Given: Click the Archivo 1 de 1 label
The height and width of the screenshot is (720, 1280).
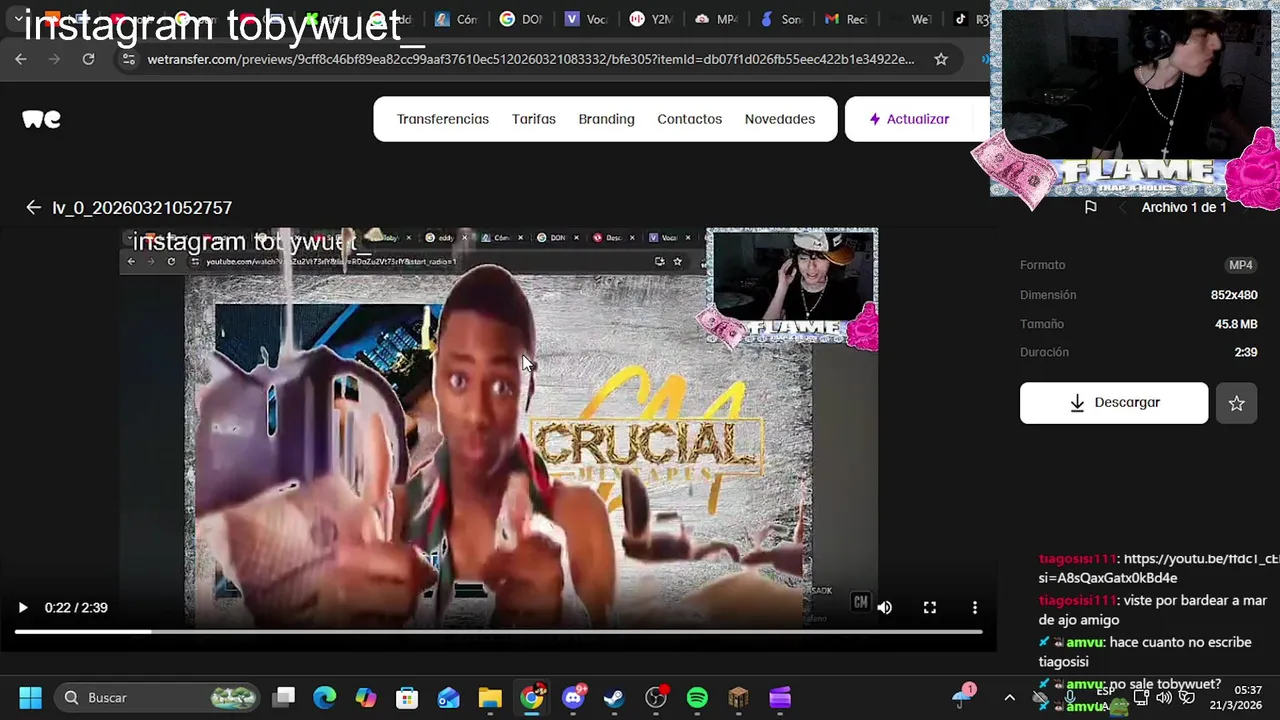Looking at the screenshot, I should pos(1184,207).
